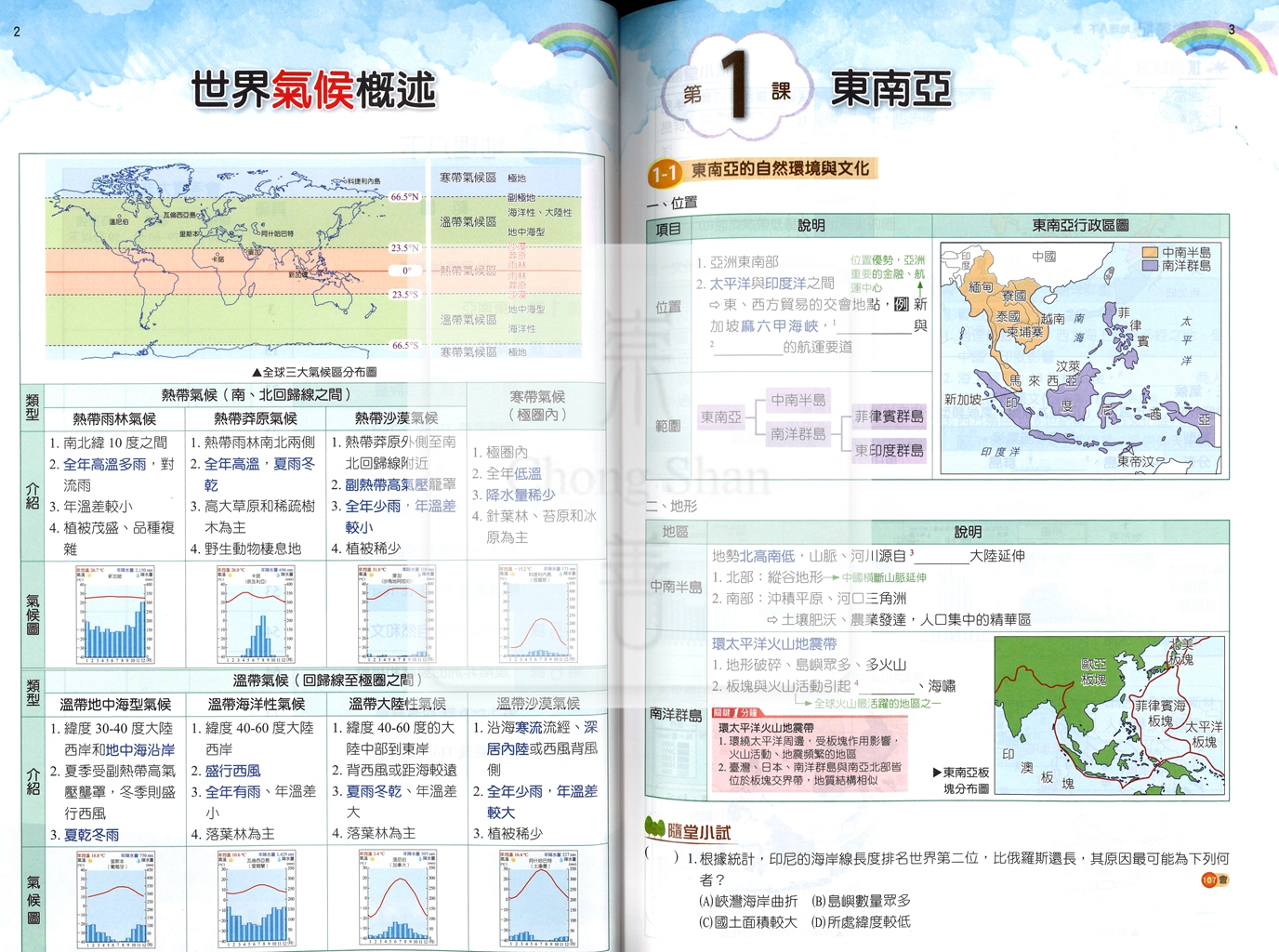Click page number 2
Screen dimensions: 1279x952
pyautogui.click(x=17, y=32)
